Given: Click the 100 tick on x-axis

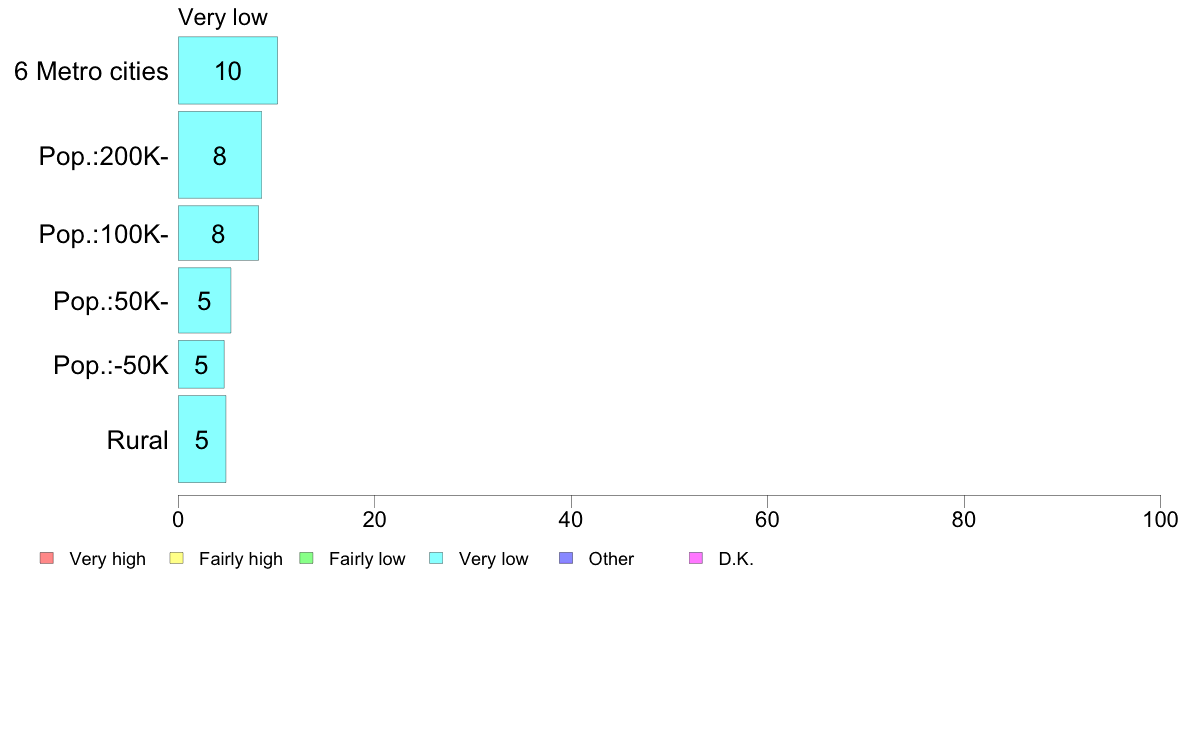Looking at the screenshot, I should (1161, 519).
